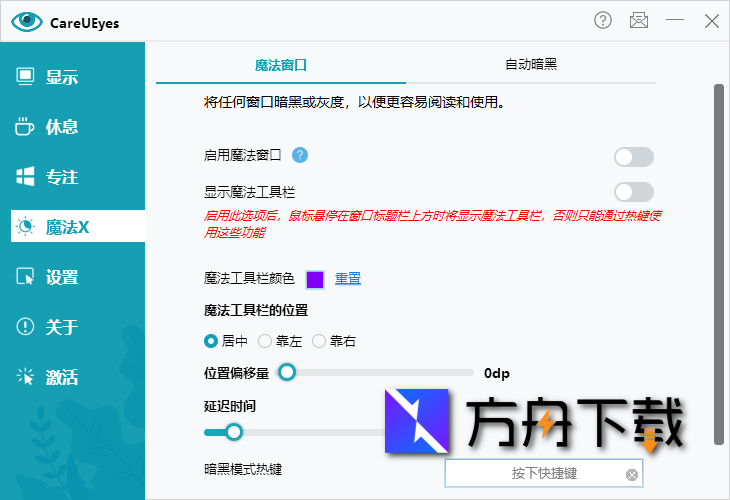The image size is (730, 500).
Task: Click blue help icon next to 启用魔法窗口
Action: click(300, 155)
